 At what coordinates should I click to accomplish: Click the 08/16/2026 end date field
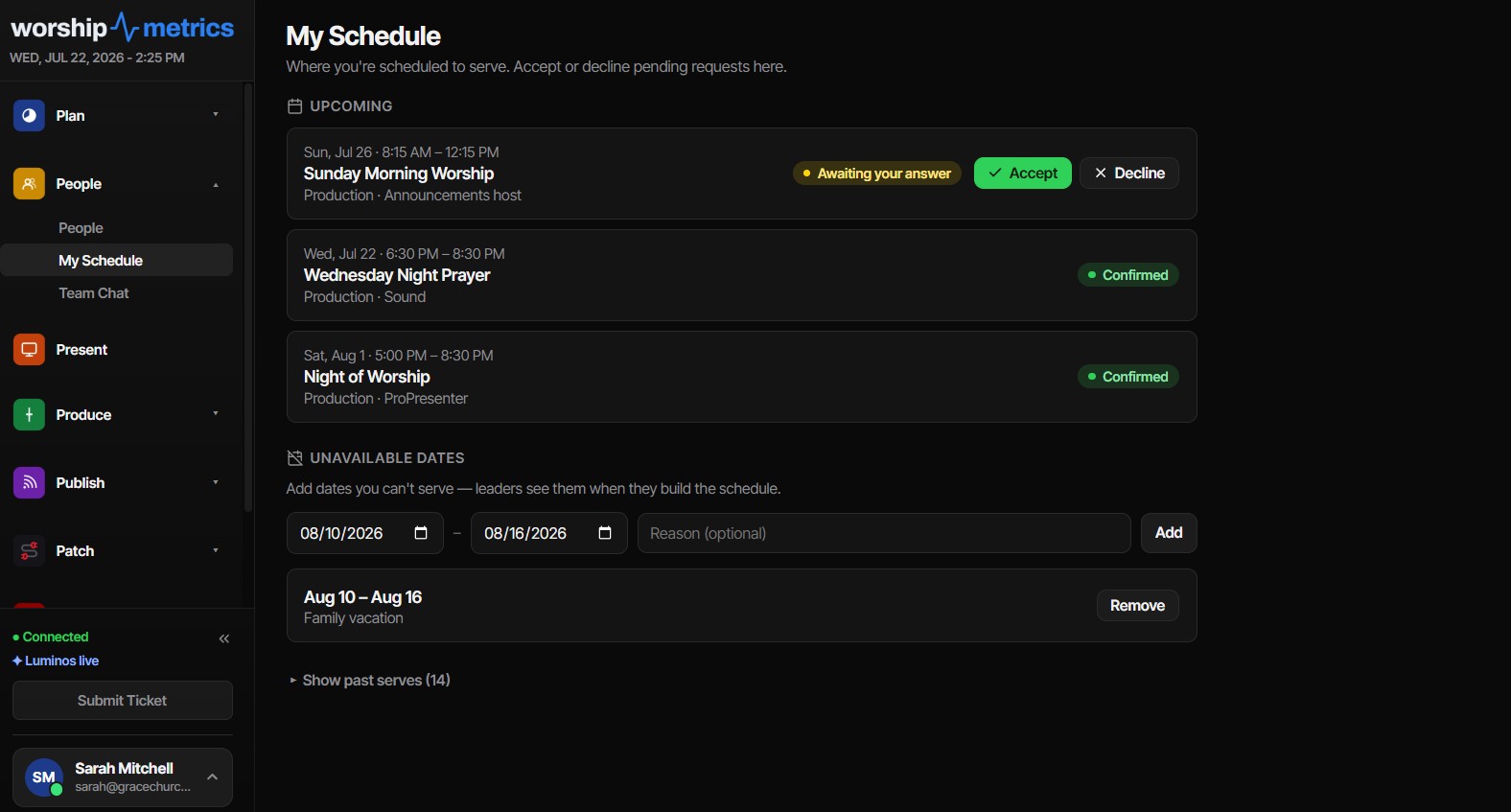(549, 533)
